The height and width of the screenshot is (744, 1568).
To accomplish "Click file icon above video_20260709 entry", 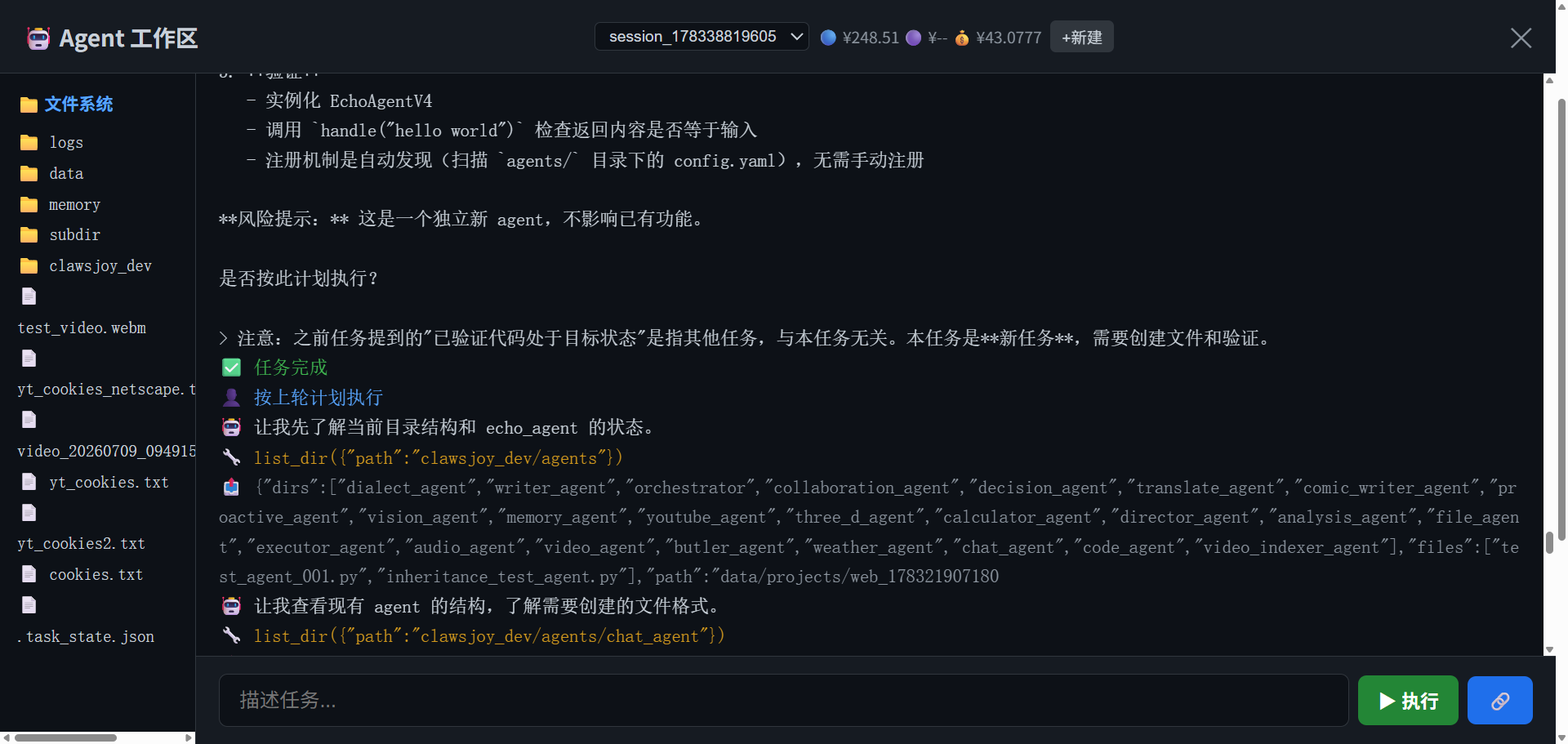I will pyautogui.click(x=29, y=420).
